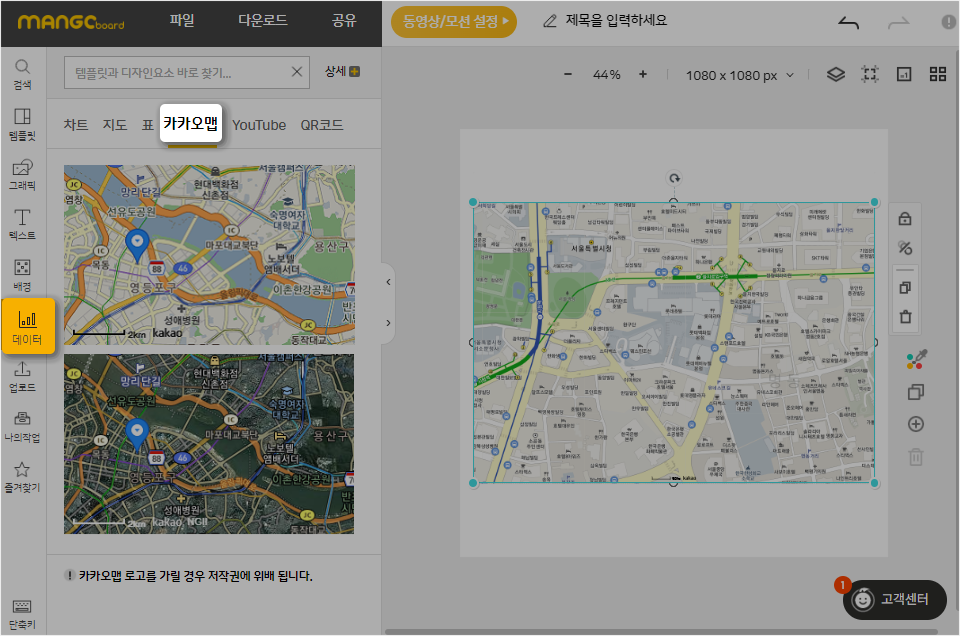
Task: Open the 검색 search sidebar panel
Action: coord(23,74)
